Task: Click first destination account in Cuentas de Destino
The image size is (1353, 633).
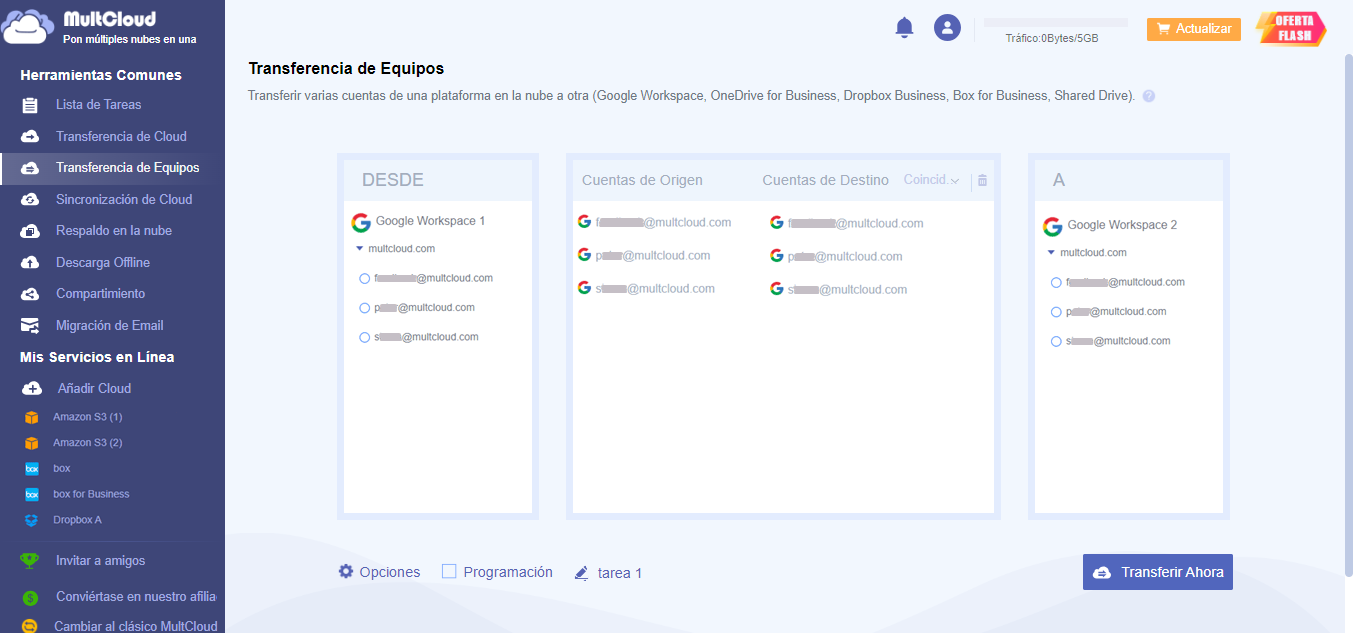Action: [846, 223]
